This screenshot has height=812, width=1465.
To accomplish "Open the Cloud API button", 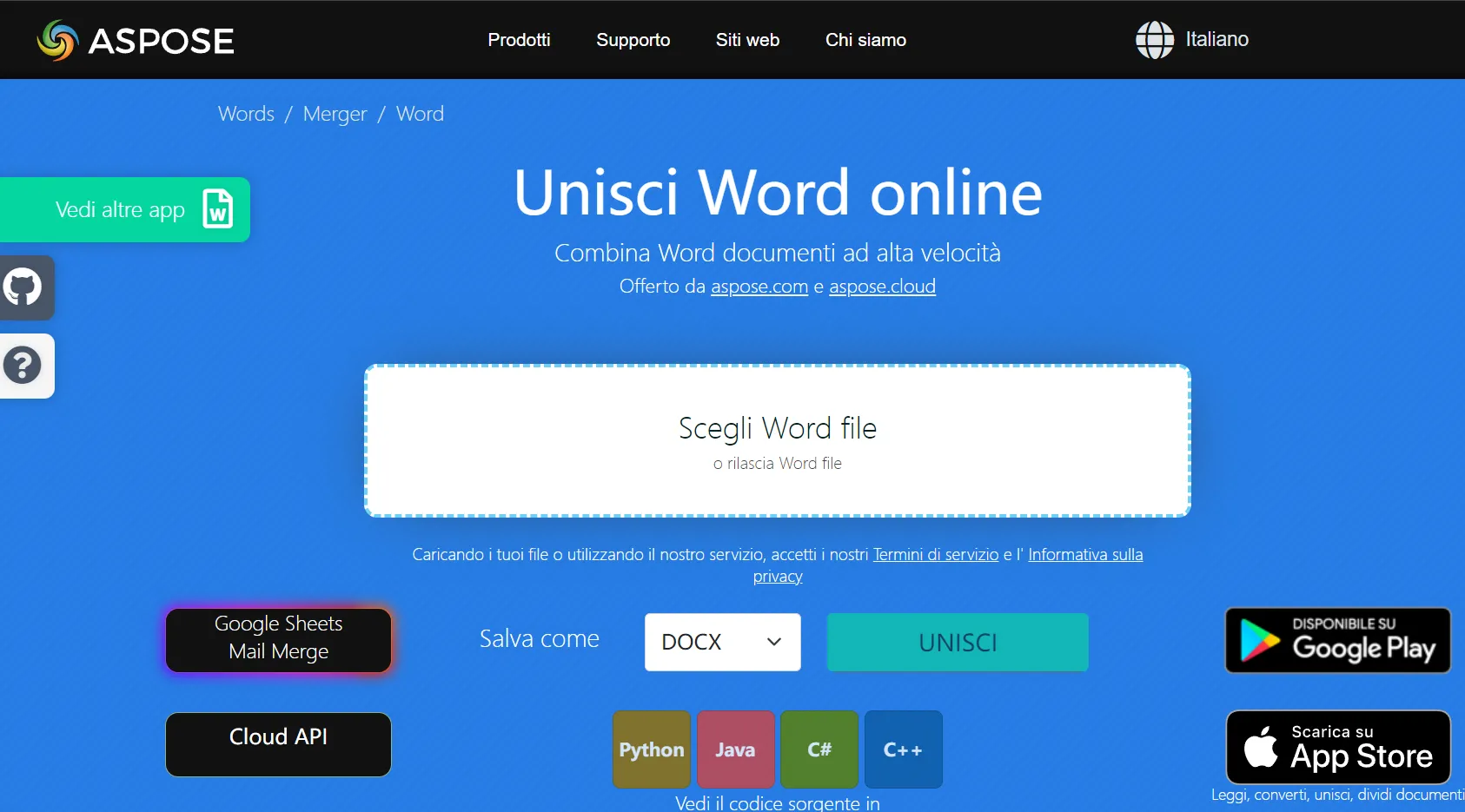I will click(278, 744).
